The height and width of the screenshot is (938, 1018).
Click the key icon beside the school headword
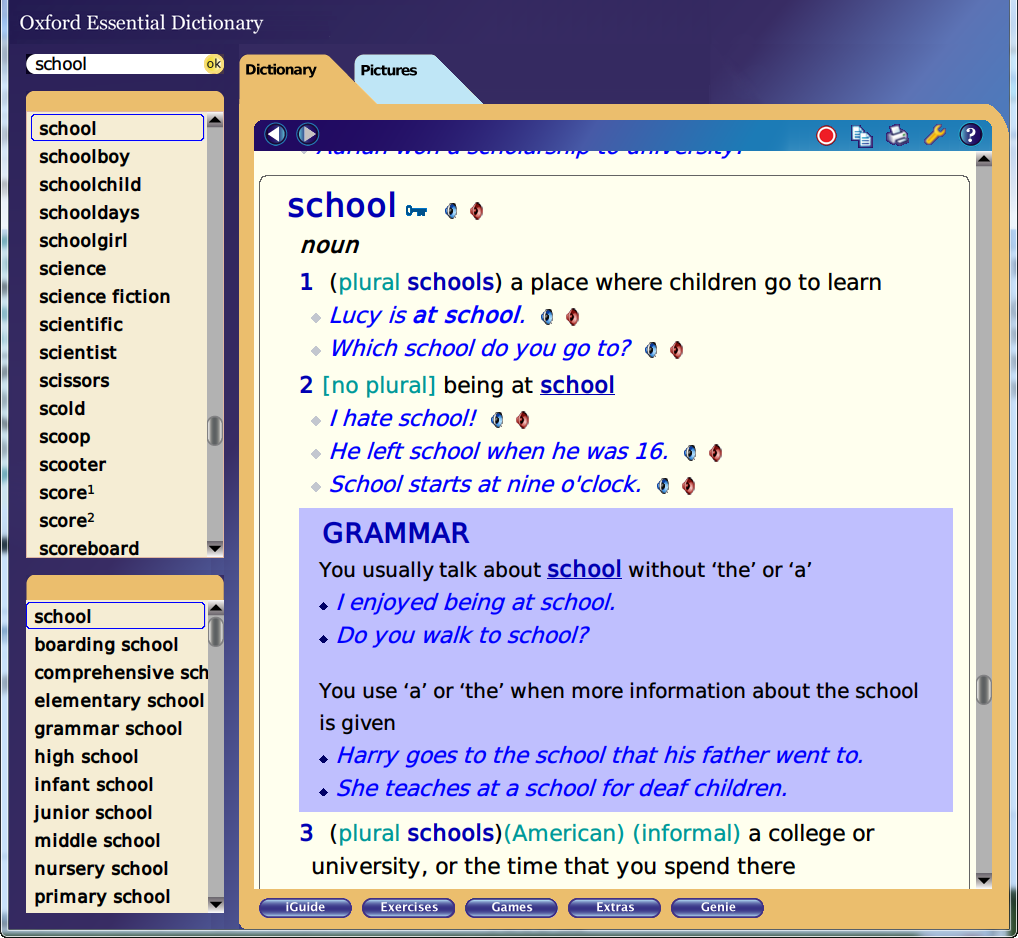416,210
